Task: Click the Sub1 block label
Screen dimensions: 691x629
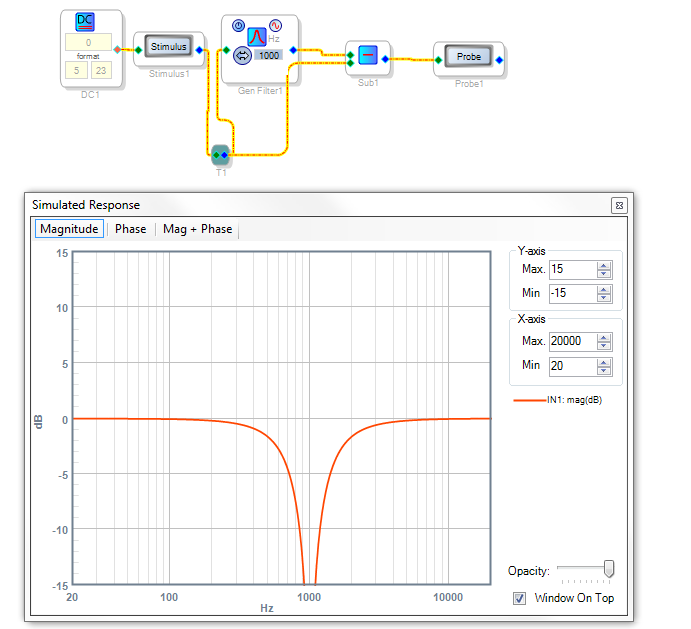Action: (x=368, y=83)
